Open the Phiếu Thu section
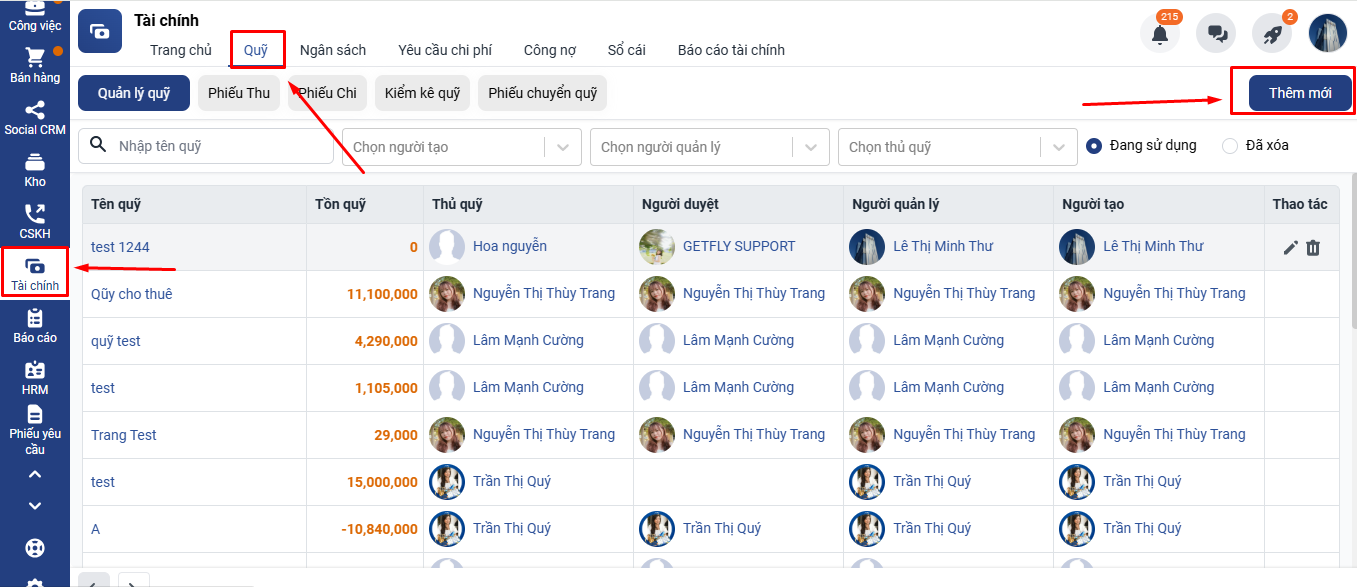Screen dimensions: 1357x587 (239, 93)
